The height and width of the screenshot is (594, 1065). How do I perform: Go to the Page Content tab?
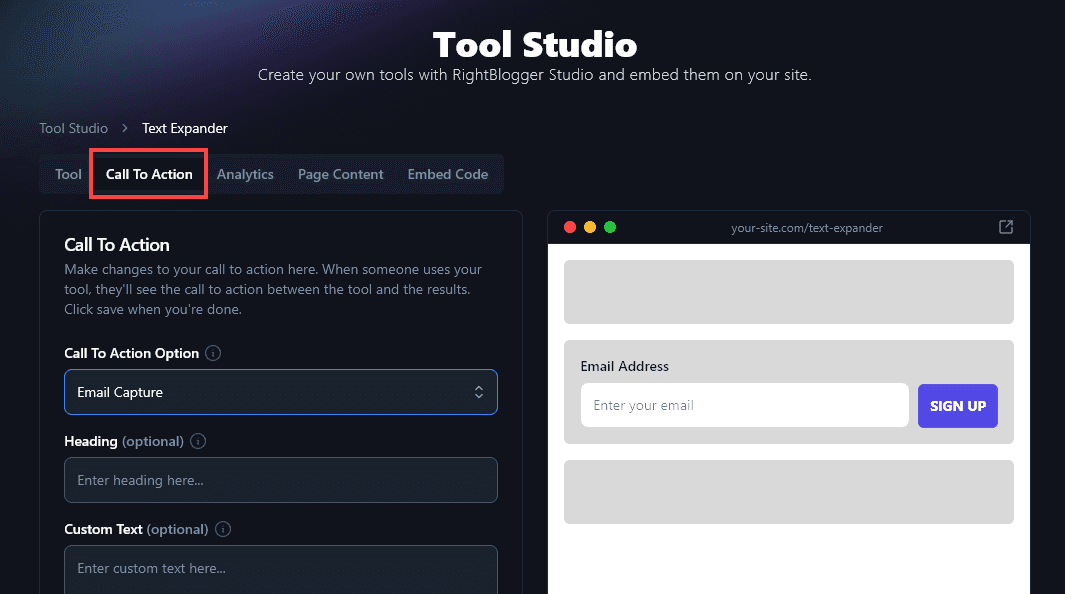click(340, 174)
